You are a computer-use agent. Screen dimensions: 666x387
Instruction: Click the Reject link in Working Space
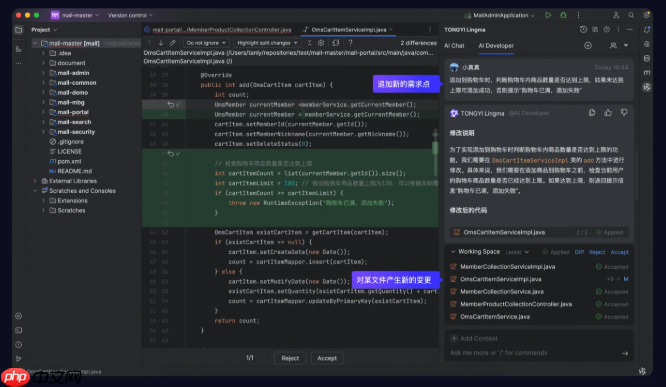[x=597, y=252]
